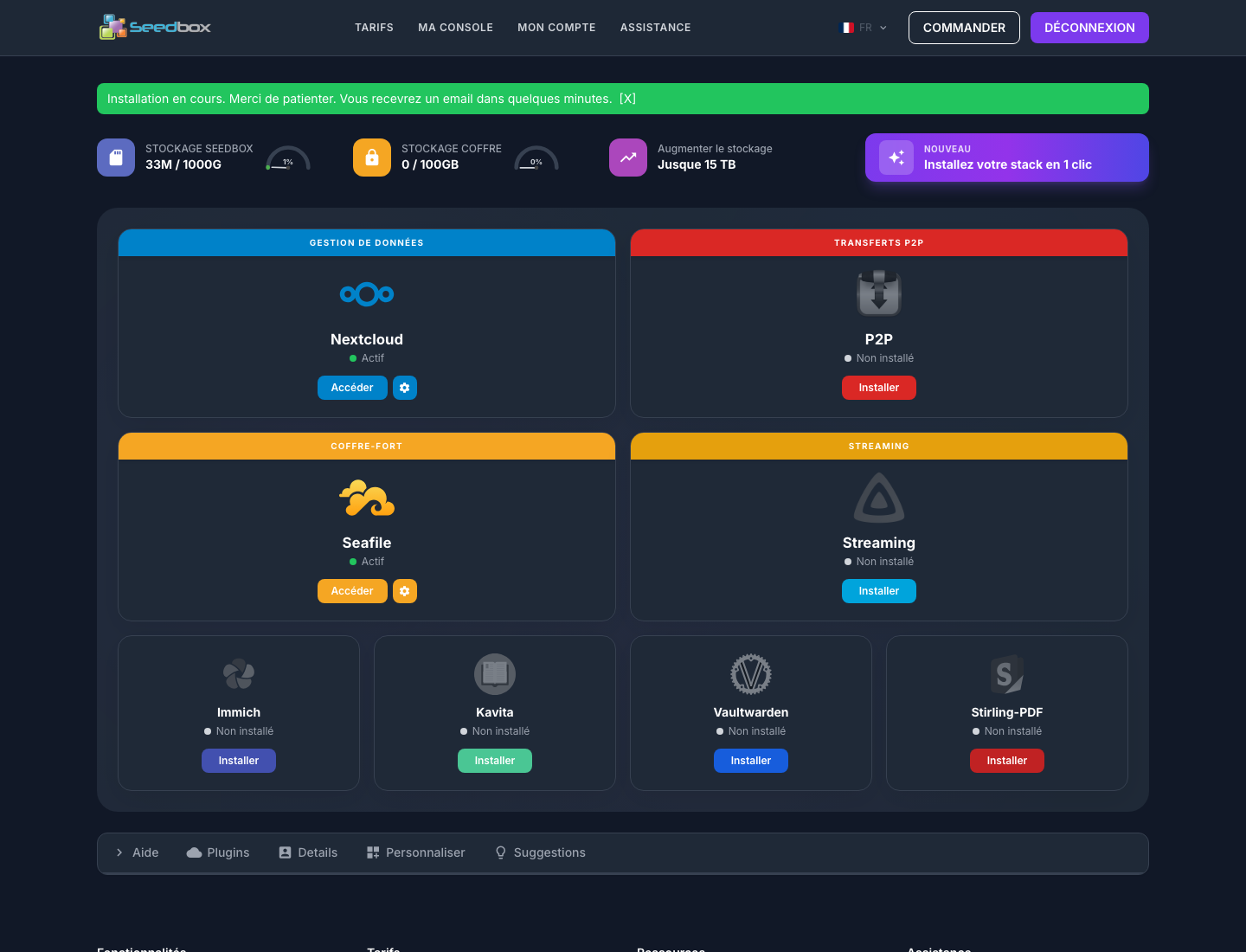The image size is (1246, 952).
Task: Click Accéder for Seafile
Action: [x=352, y=591]
